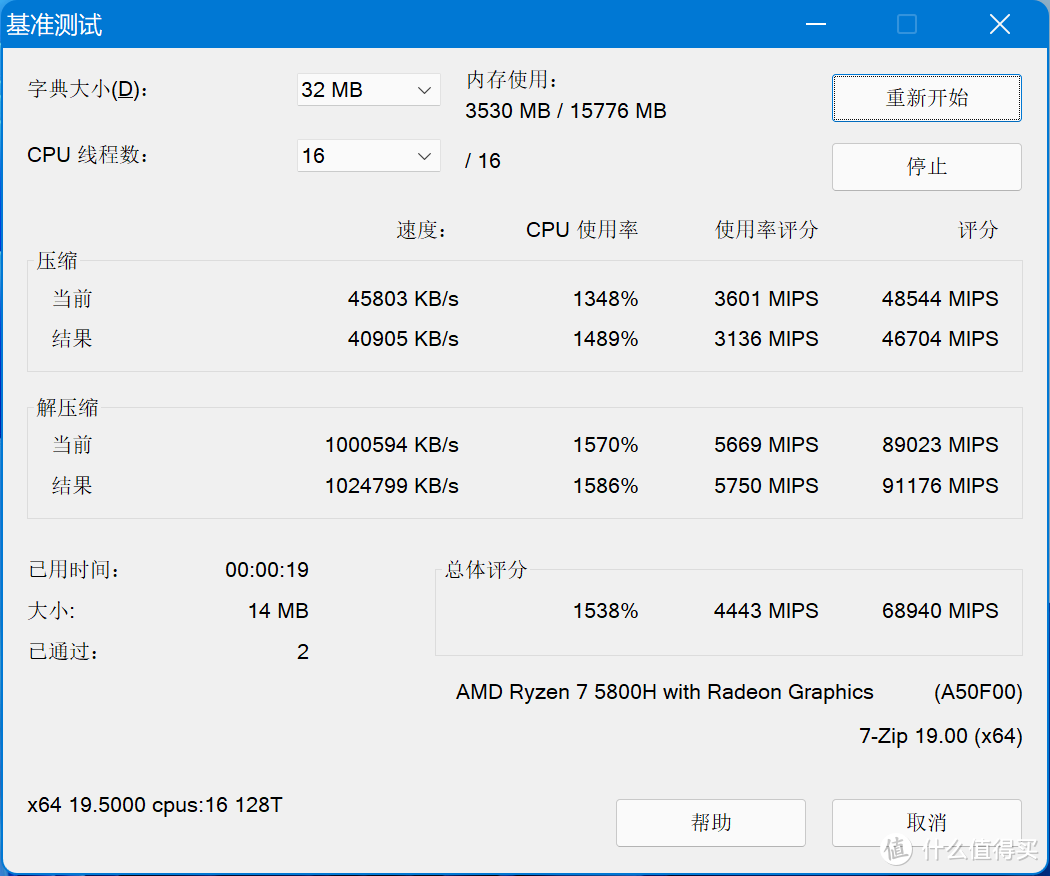Click the 取消 cancel button
Viewport: 1050px width, 876px height.
tap(926, 823)
